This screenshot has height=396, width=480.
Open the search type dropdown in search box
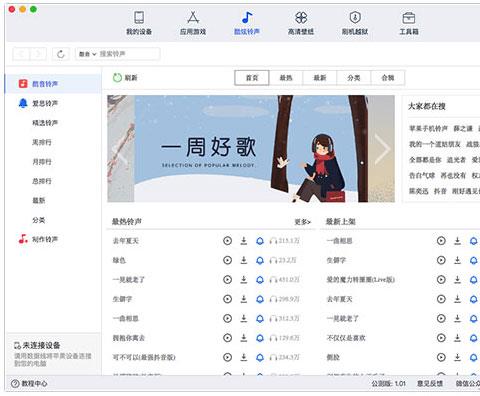[x=87, y=54]
